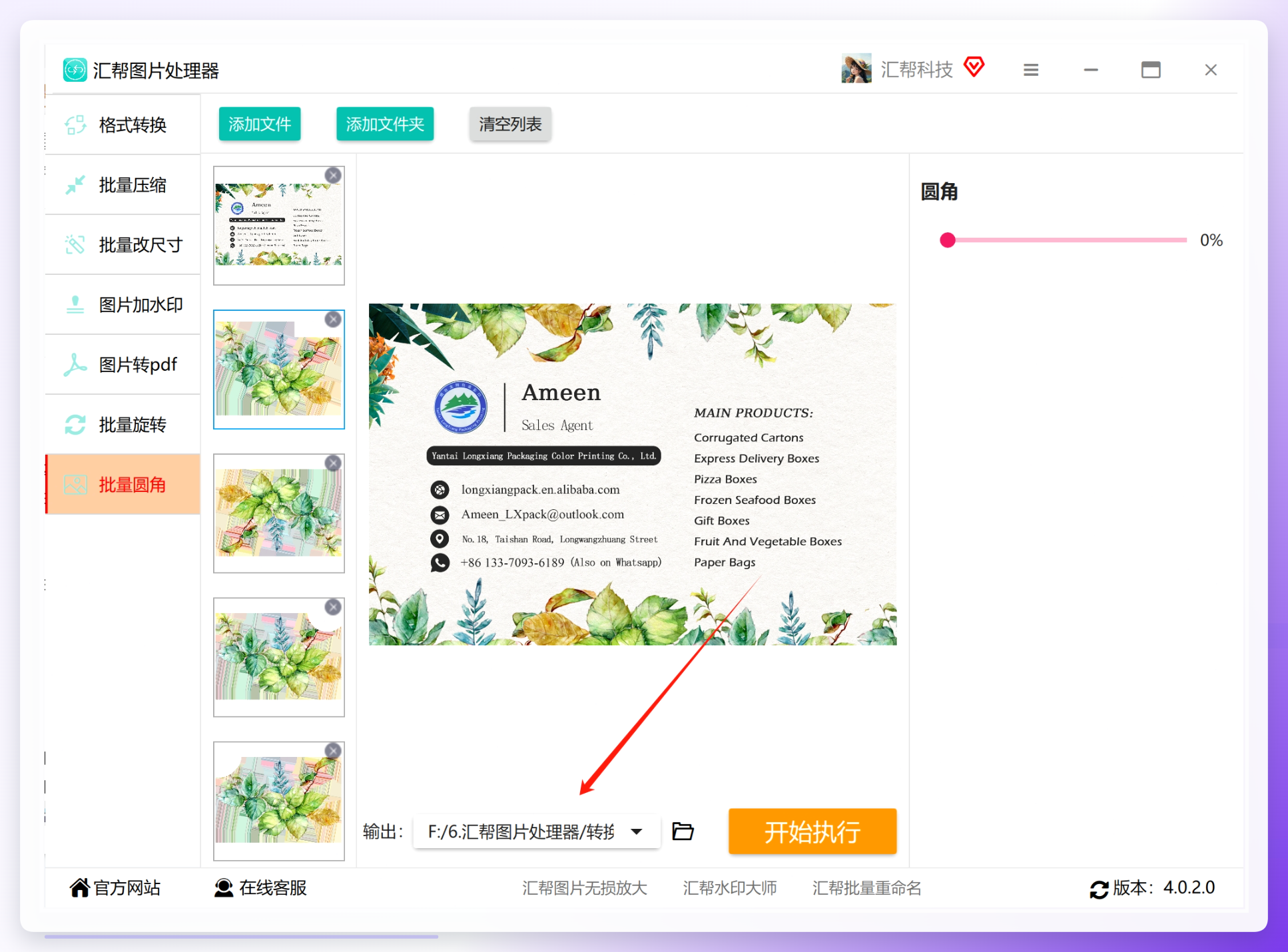Click the 圆角 slider handle
1288x952 pixels.
(x=948, y=240)
